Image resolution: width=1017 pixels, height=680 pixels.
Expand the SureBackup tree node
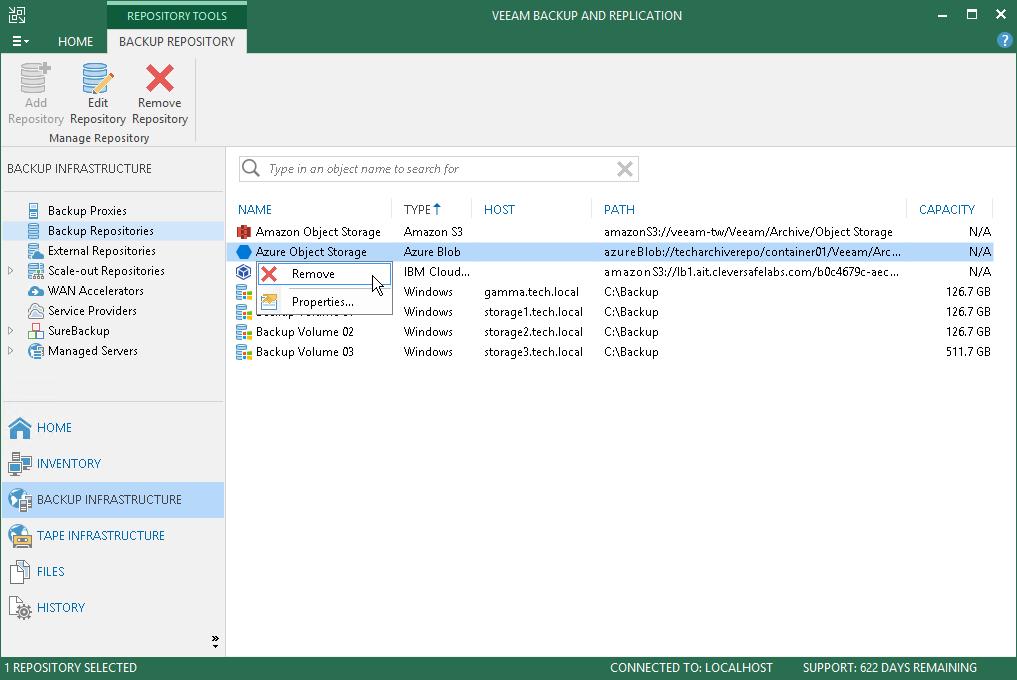[10, 331]
